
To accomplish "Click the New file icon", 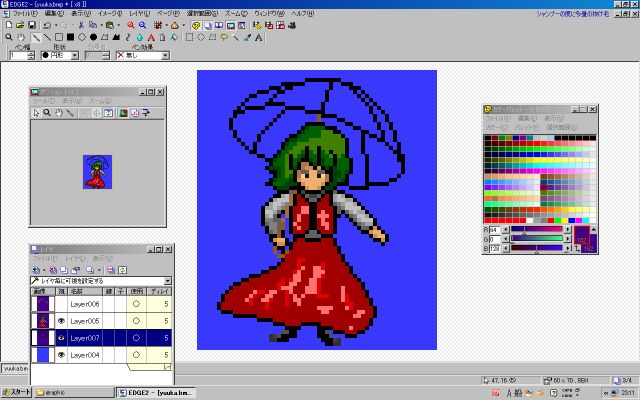I will [9, 25].
